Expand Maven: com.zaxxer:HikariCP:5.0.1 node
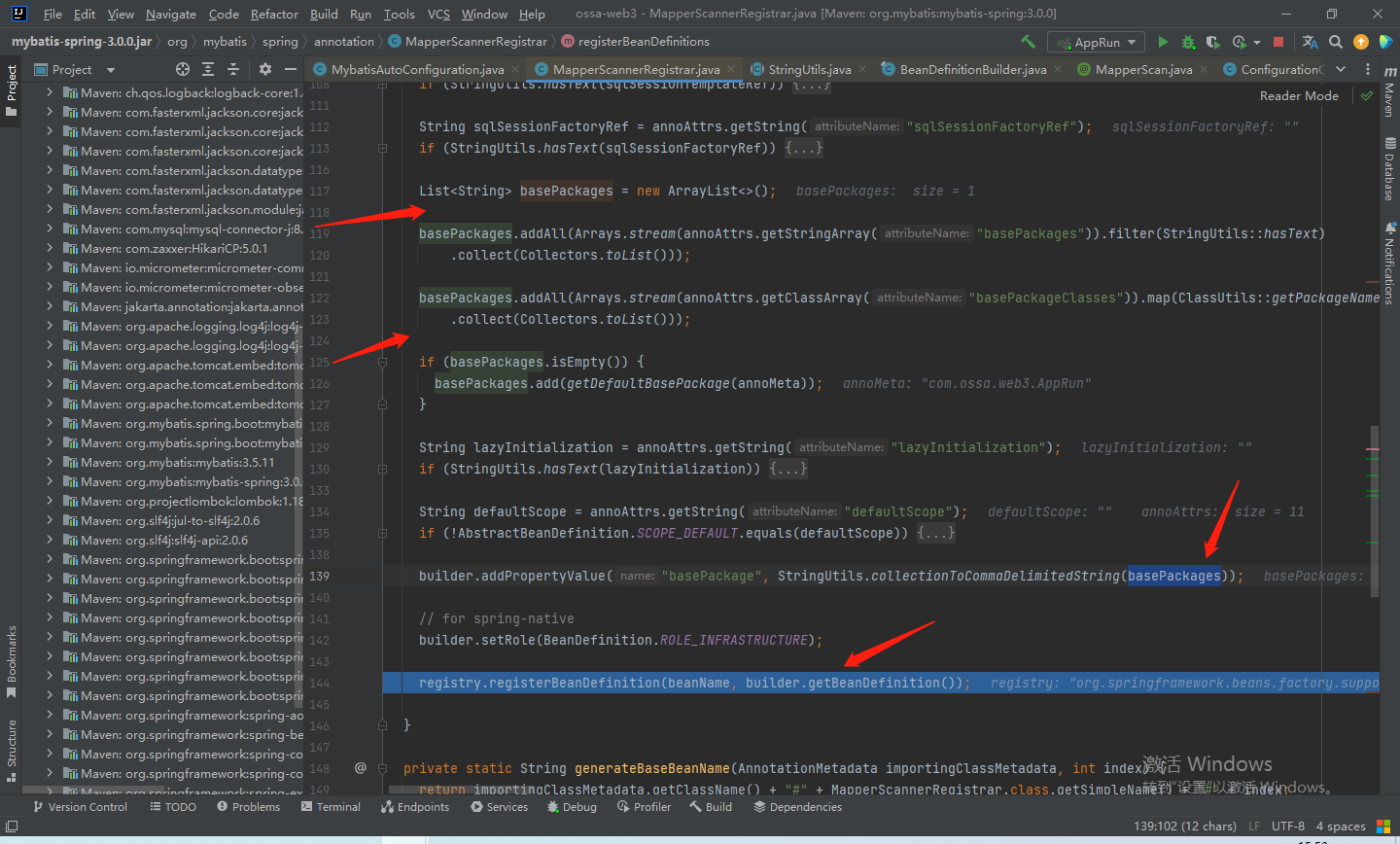Screen dimensions: 1400x844 pos(50,248)
